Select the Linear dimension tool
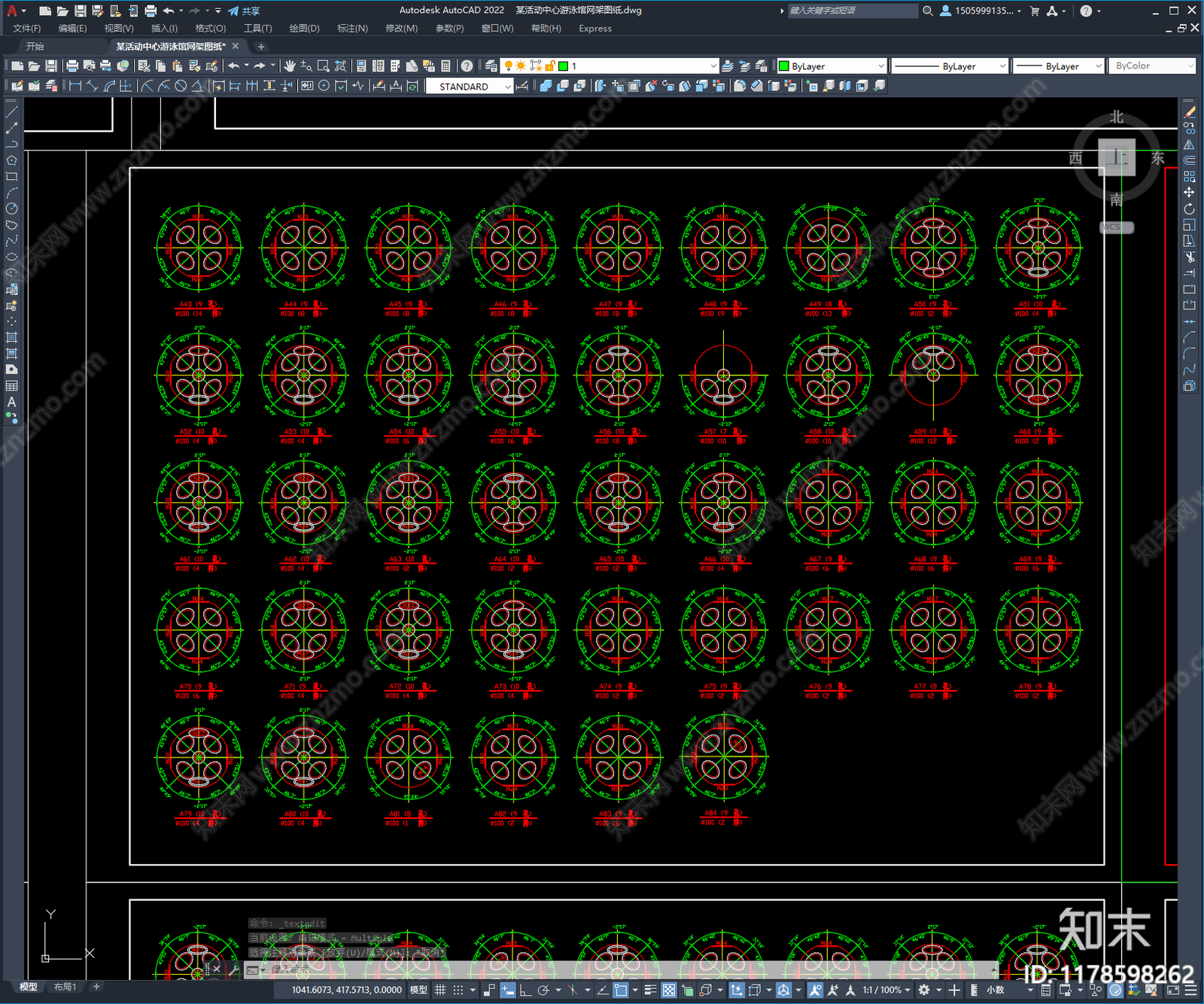 click(x=75, y=87)
